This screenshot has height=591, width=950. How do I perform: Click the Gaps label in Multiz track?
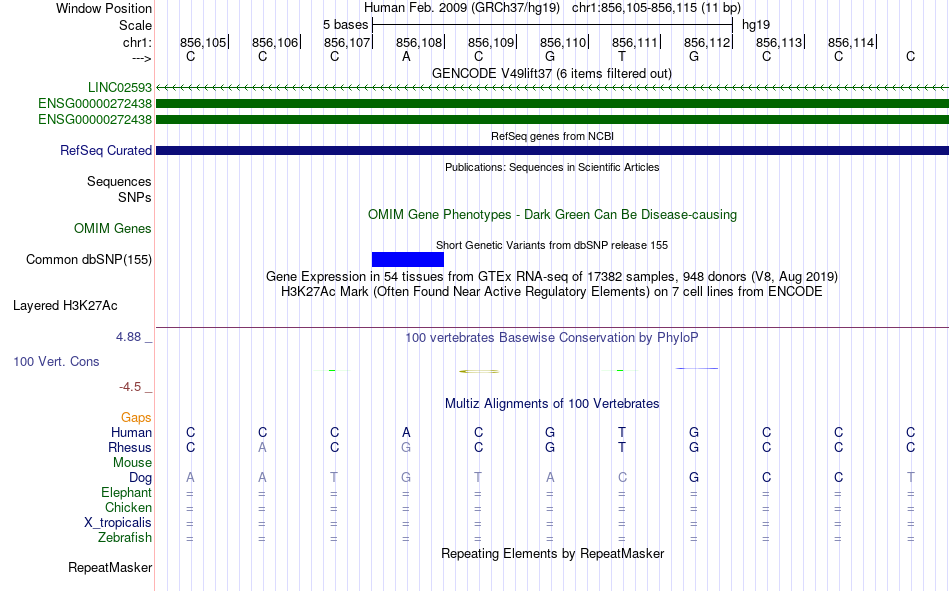pyautogui.click(x=136, y=418)
